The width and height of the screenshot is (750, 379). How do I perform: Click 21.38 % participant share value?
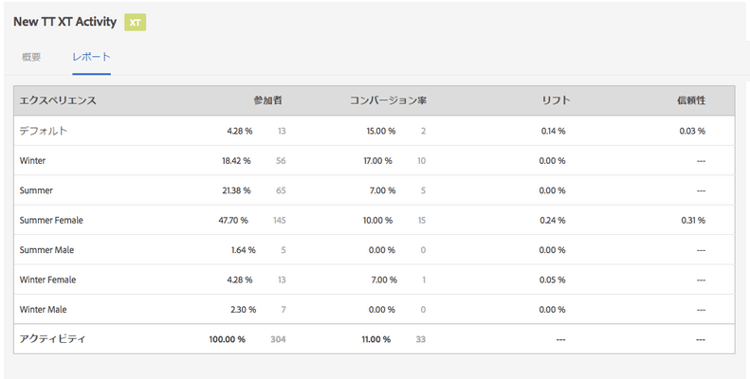pyautogui.click(x=236, y=190)
